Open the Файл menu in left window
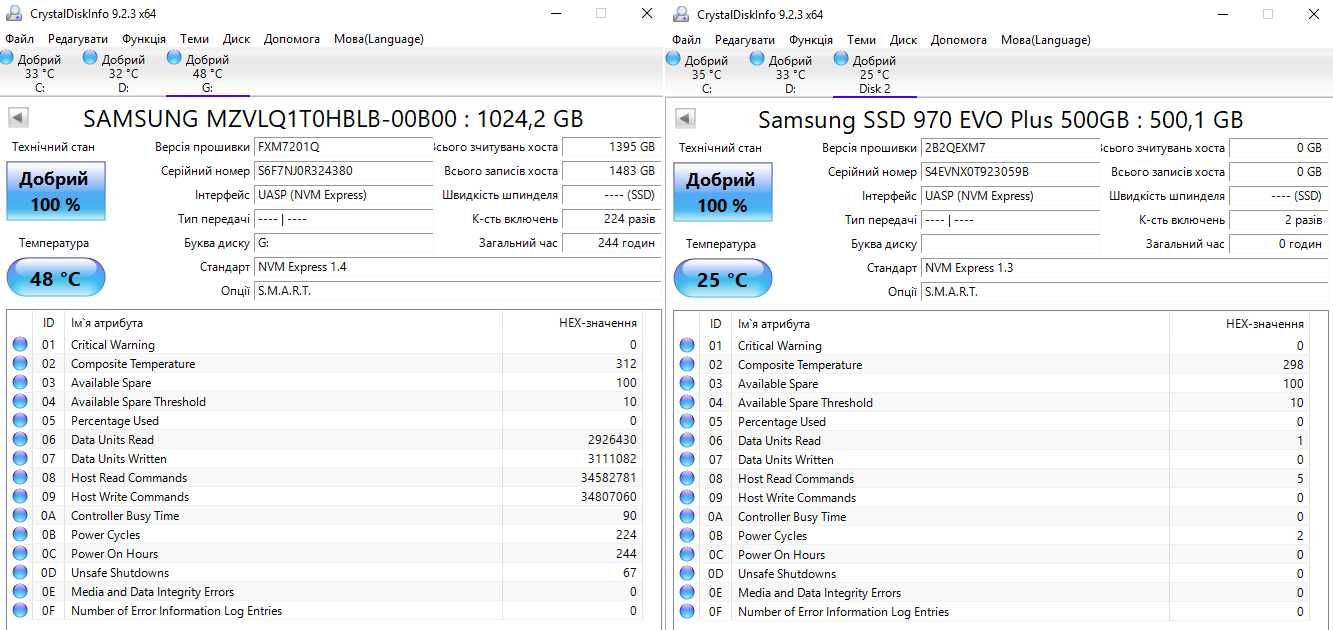This screenshot has width=1333, height=630. 19,39
